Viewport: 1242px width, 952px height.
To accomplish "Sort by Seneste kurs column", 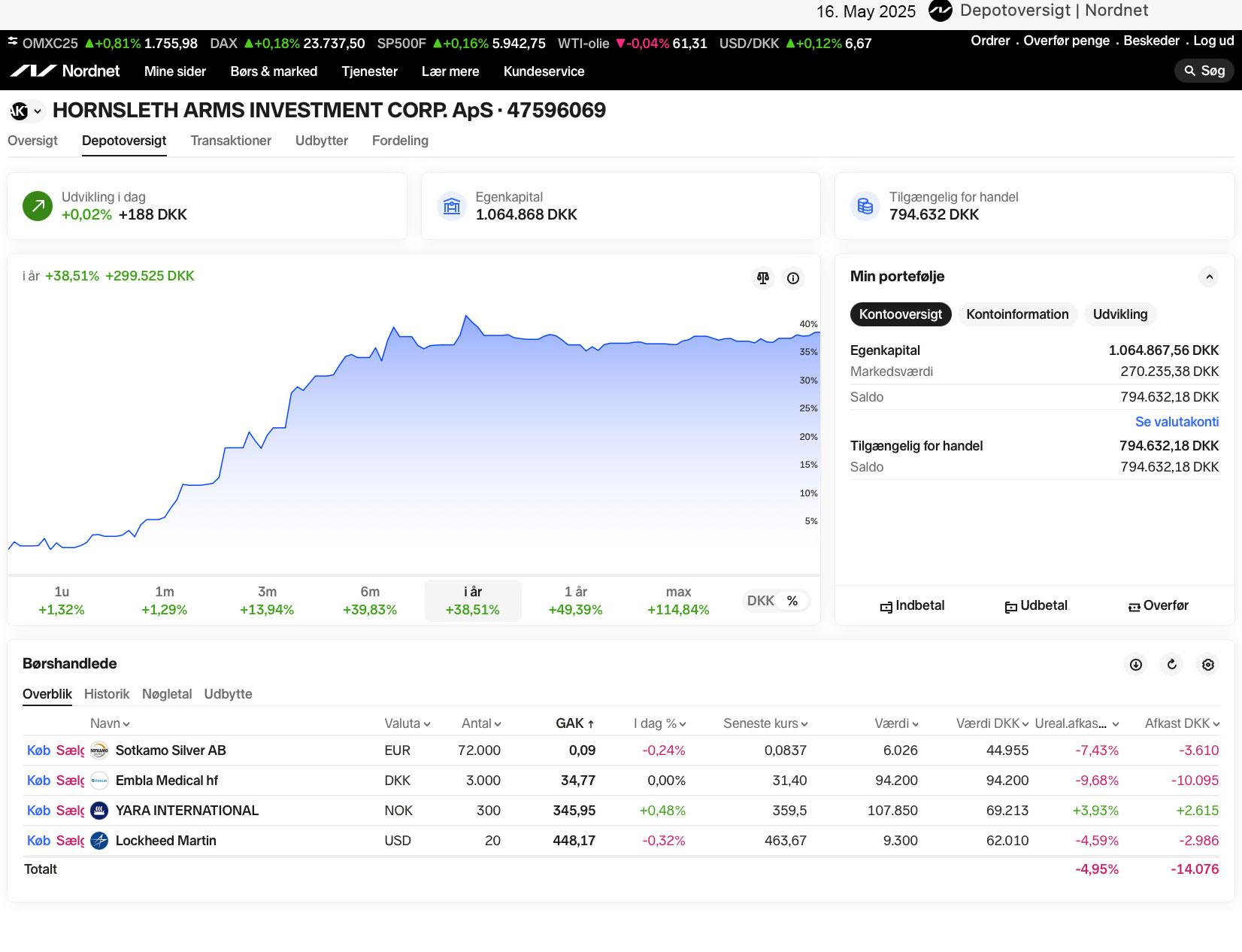I will click(x=765, y=723).
